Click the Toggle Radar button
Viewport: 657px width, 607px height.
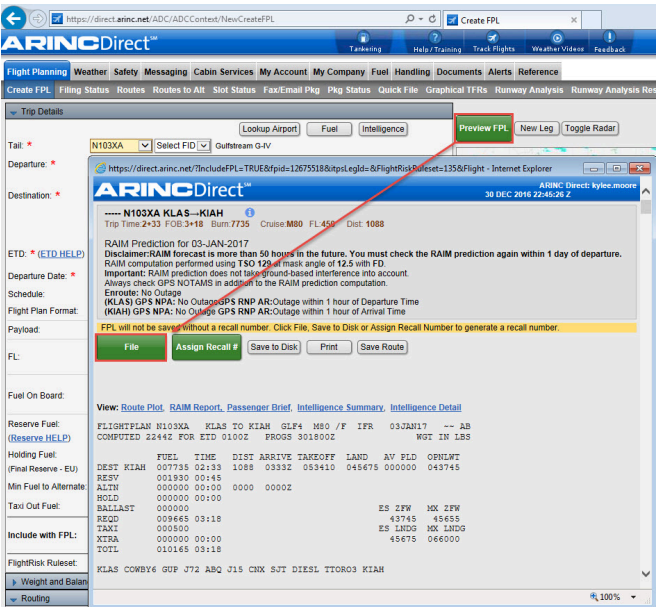[x=590, y=128]
